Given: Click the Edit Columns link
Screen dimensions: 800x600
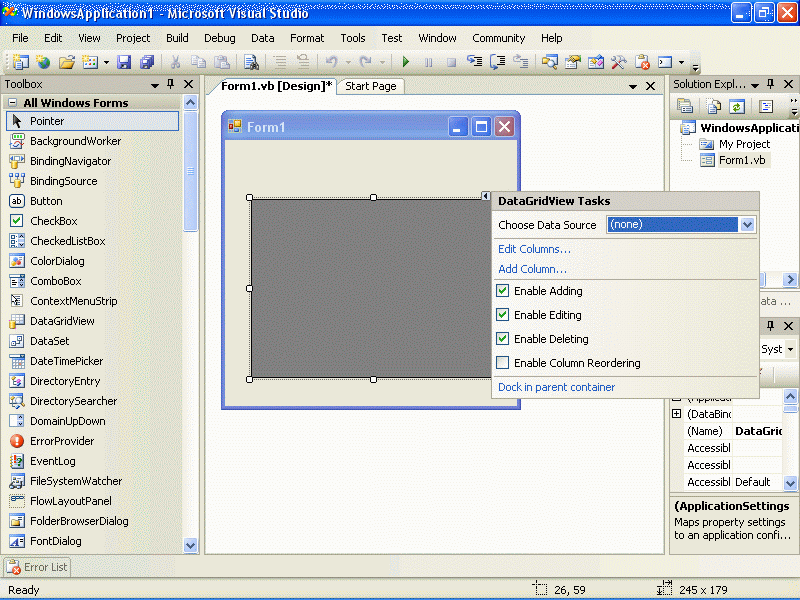Looking at the screenshot, I should [534, 249].
